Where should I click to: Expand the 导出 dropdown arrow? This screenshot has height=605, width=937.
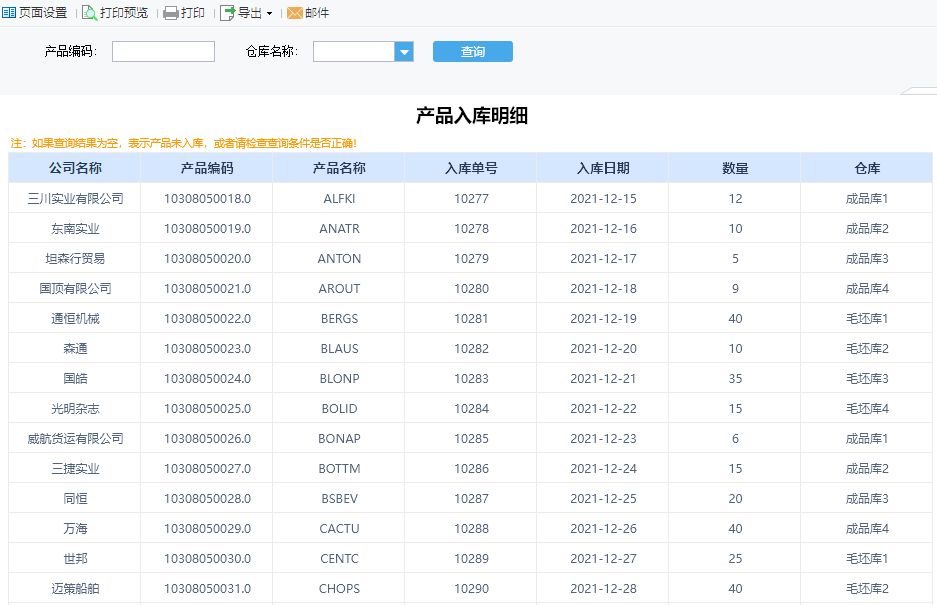[269, 14]
